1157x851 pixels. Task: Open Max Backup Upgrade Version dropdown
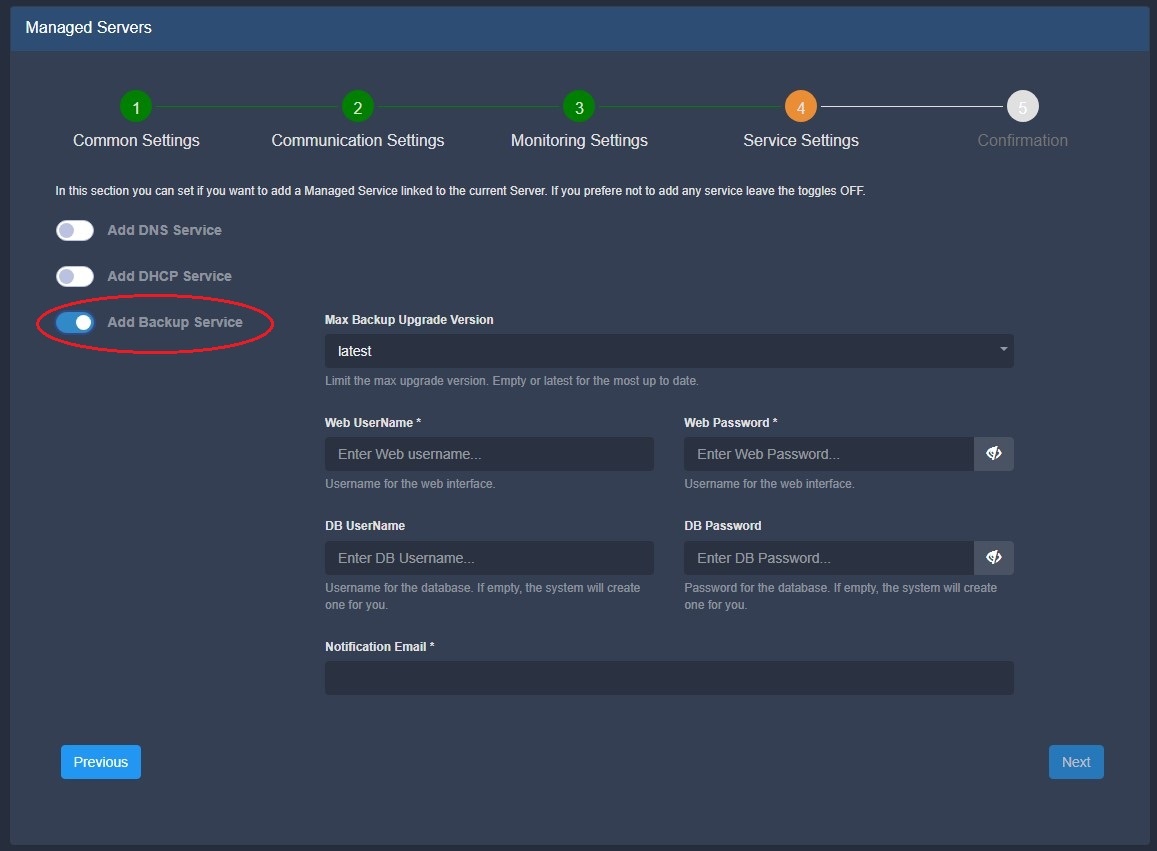668,351
